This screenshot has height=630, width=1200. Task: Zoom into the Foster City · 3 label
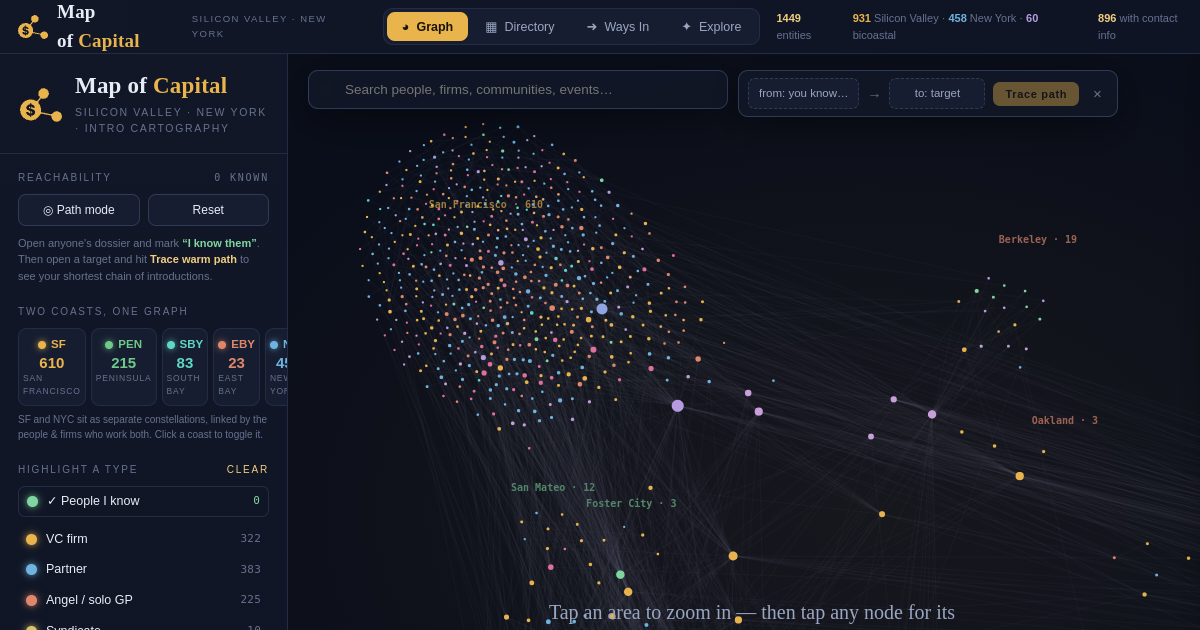(x=631, y=503)
